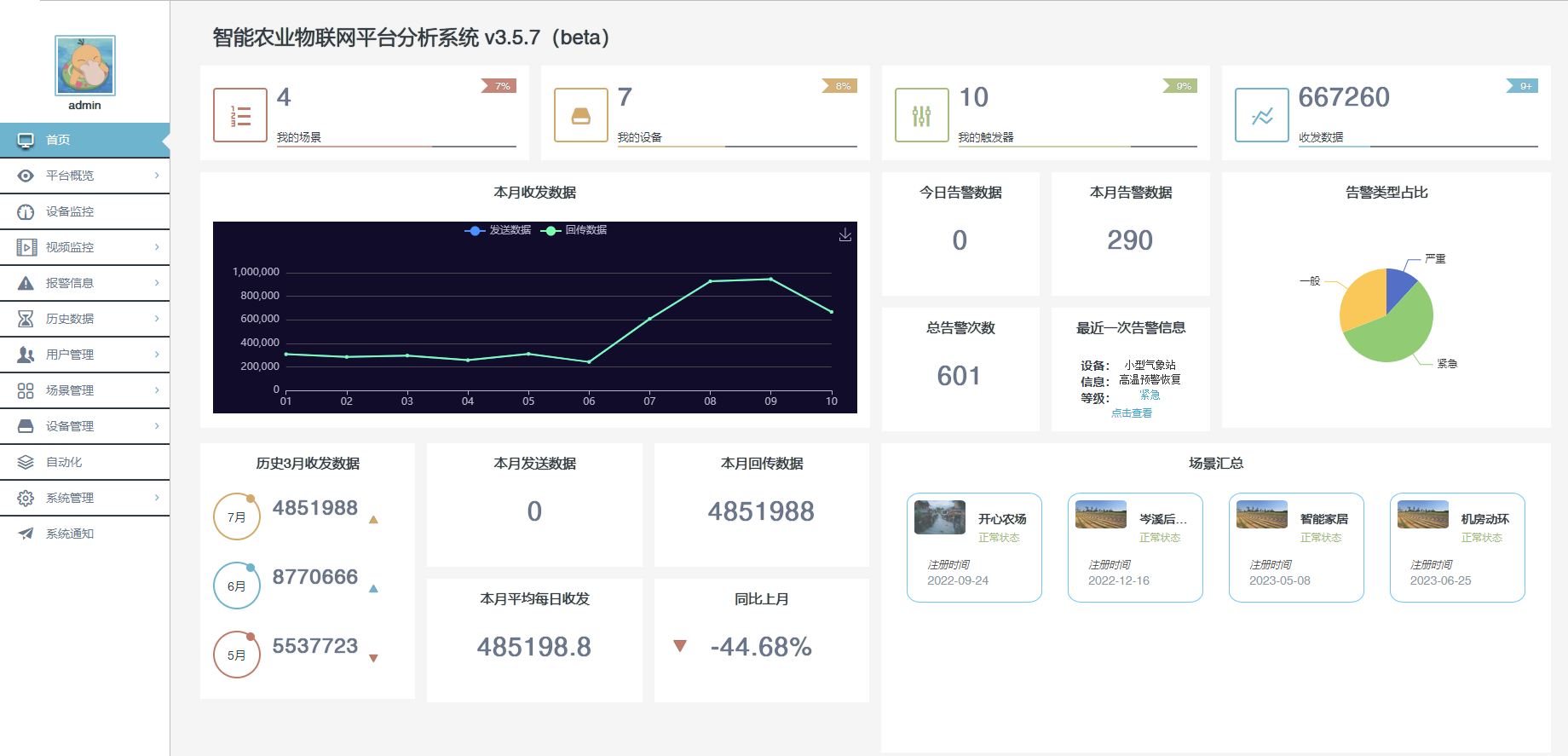Viewport: 1568px width, 756px height.
Task: Expand the 报警信息 menu chevron
Action: coord(158,283)
